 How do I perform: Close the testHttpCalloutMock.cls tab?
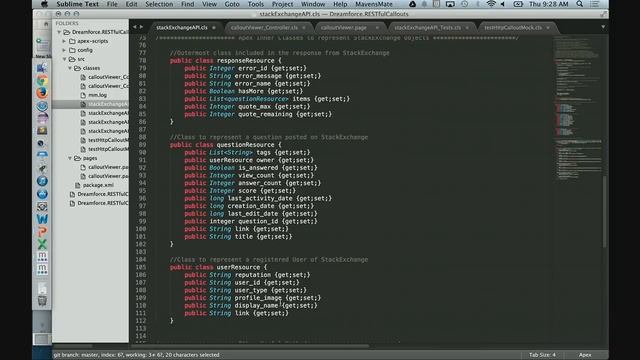pyautogui.click(x=548, y=28)
